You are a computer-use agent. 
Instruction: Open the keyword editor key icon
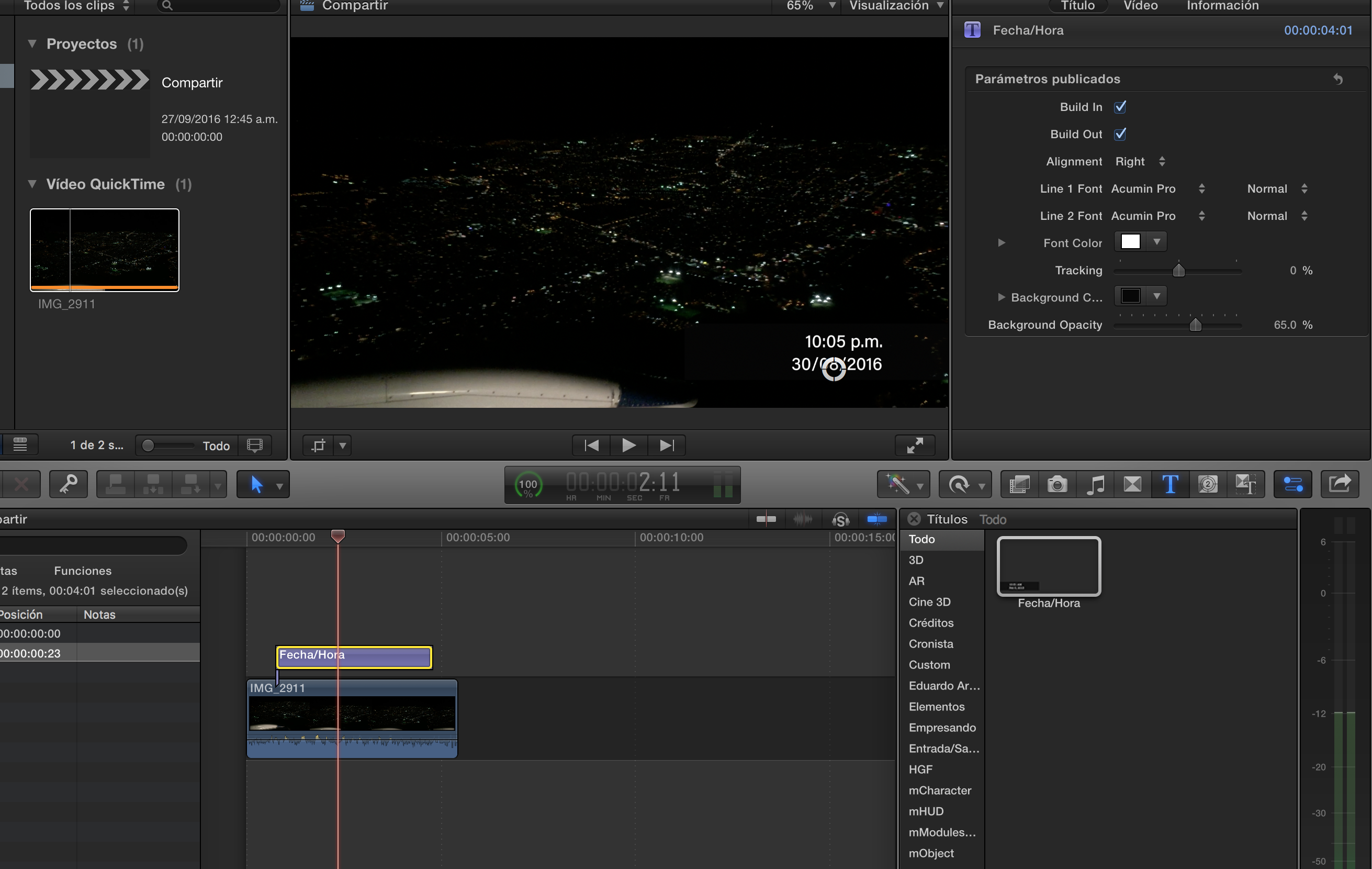click(69, 484)
